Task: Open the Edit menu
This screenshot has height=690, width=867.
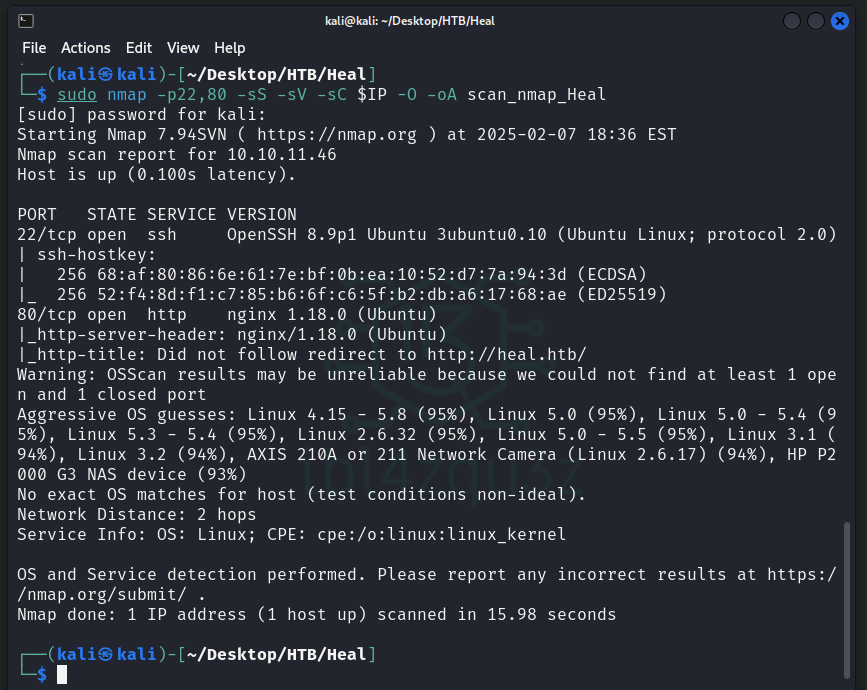Action: 139,48
